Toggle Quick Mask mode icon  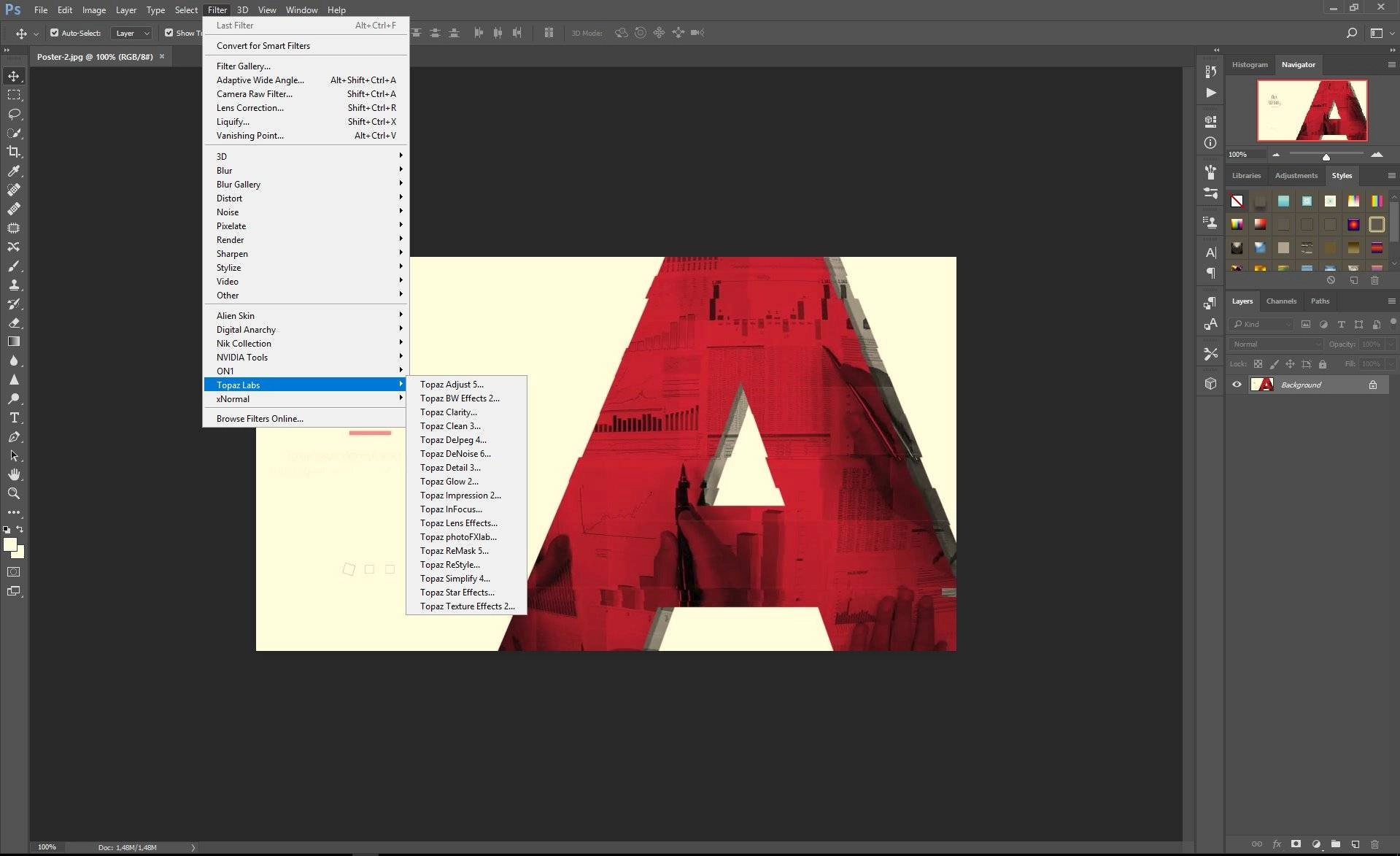tap(14, 572)
